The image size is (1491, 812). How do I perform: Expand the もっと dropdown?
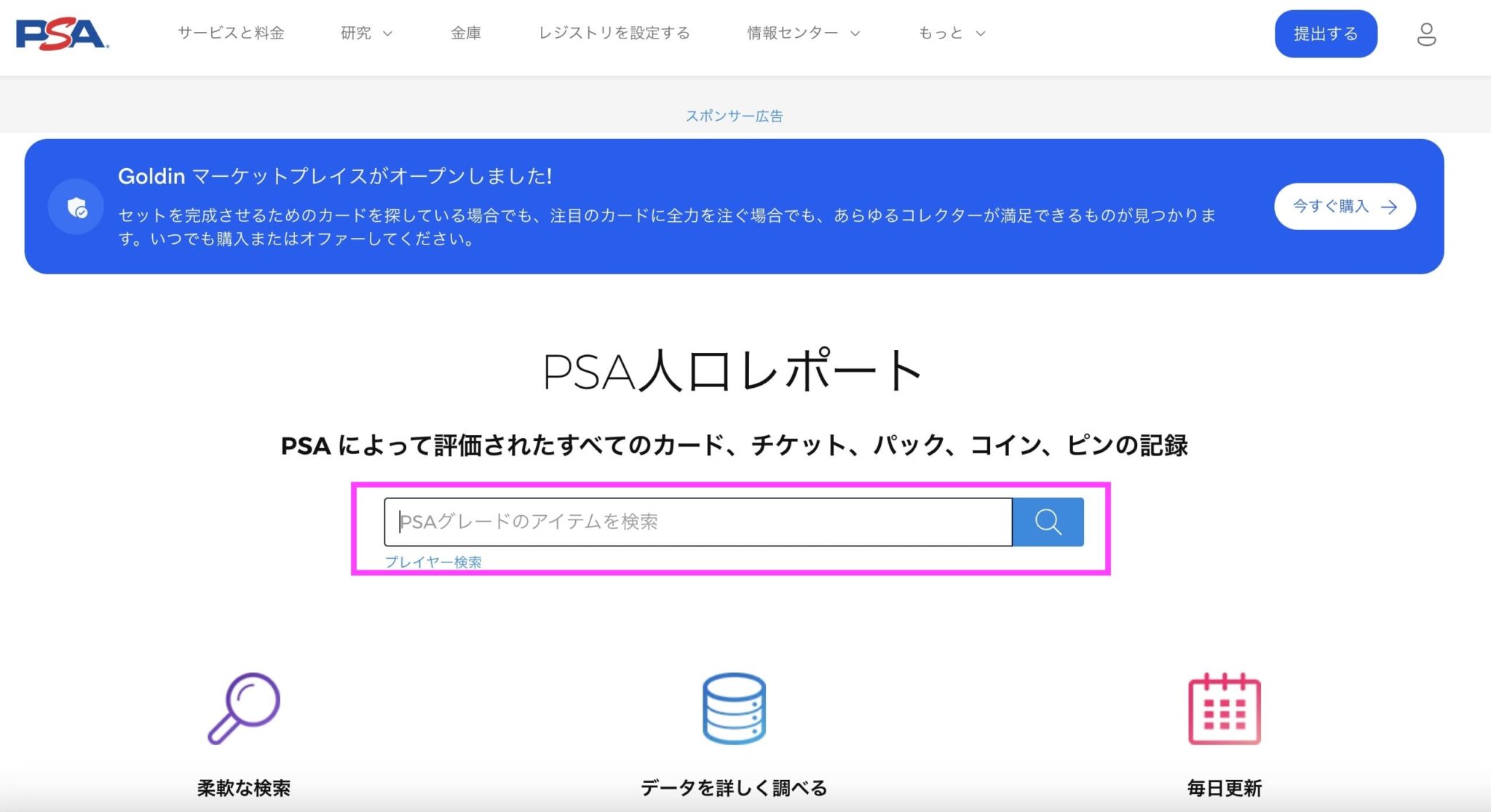[x=946, y=33]
